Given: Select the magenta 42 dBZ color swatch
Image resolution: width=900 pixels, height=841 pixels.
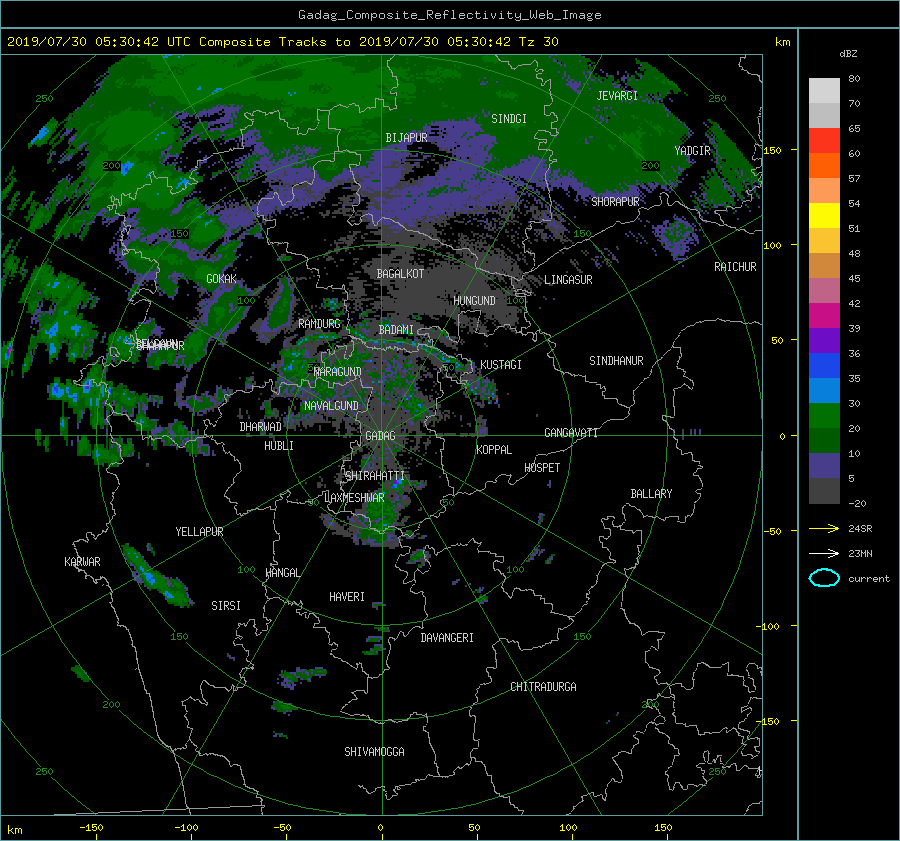Looking at the screenshot, I should pyautogui.click(x=824, y=315).
